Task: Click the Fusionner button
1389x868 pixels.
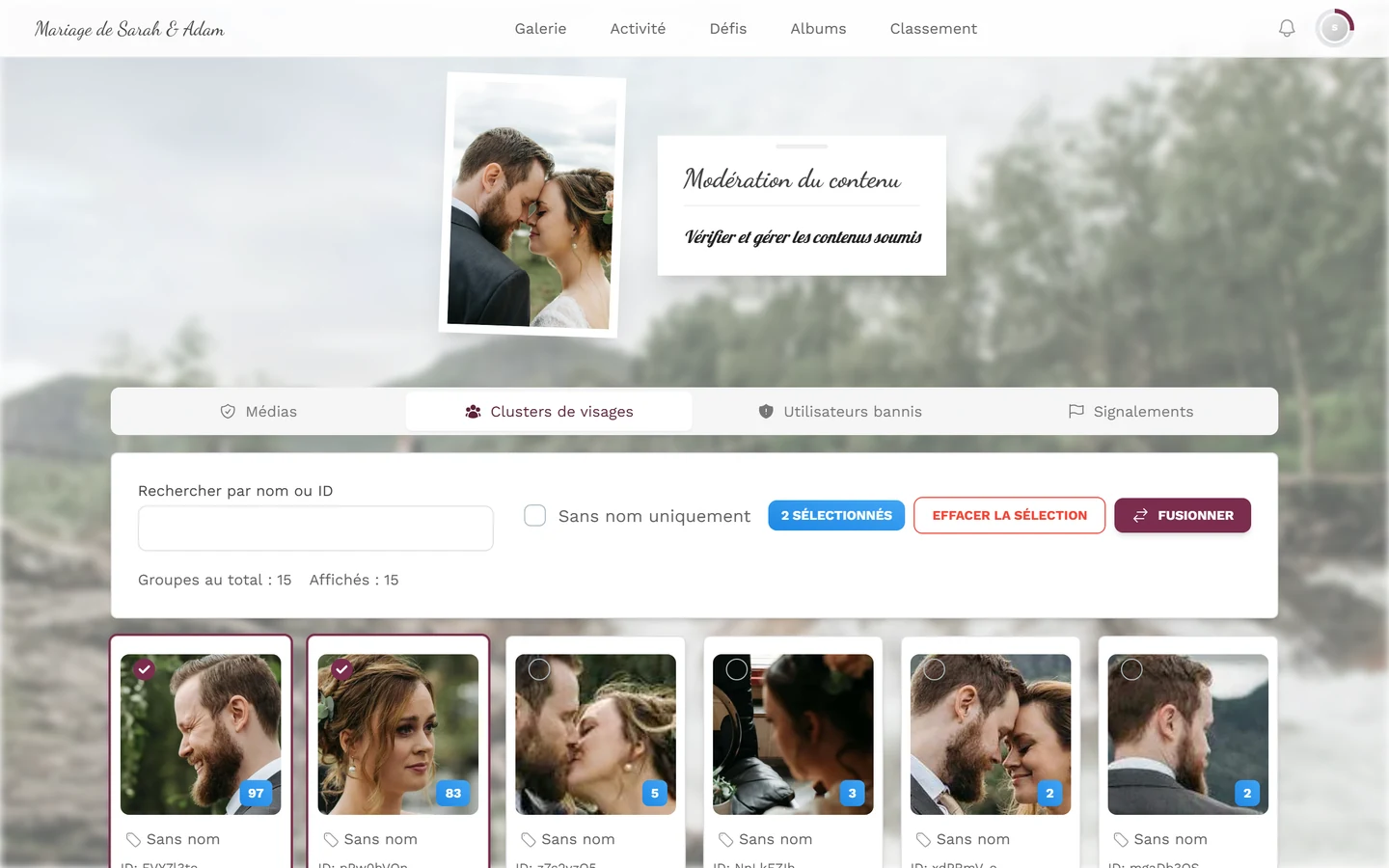Action: 1183,515
